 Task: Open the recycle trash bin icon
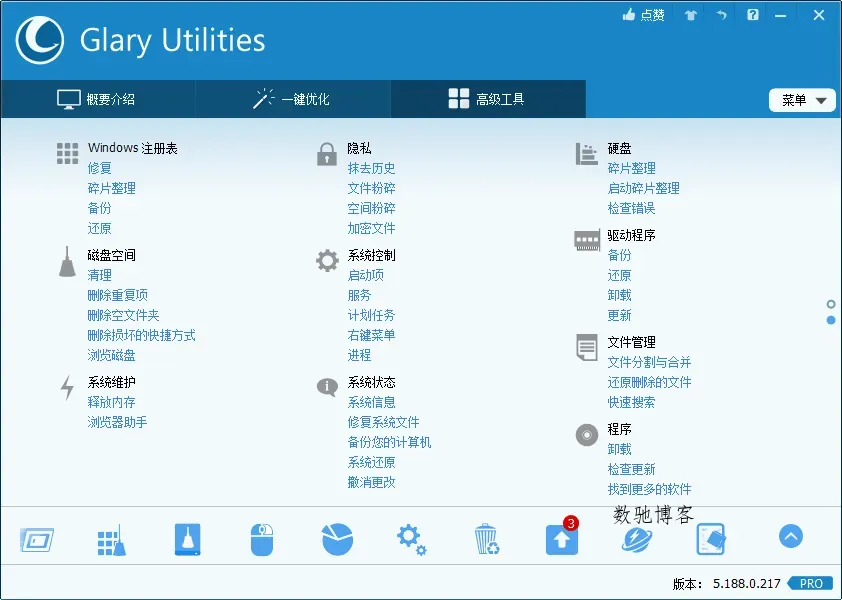[x=487, y=539]
